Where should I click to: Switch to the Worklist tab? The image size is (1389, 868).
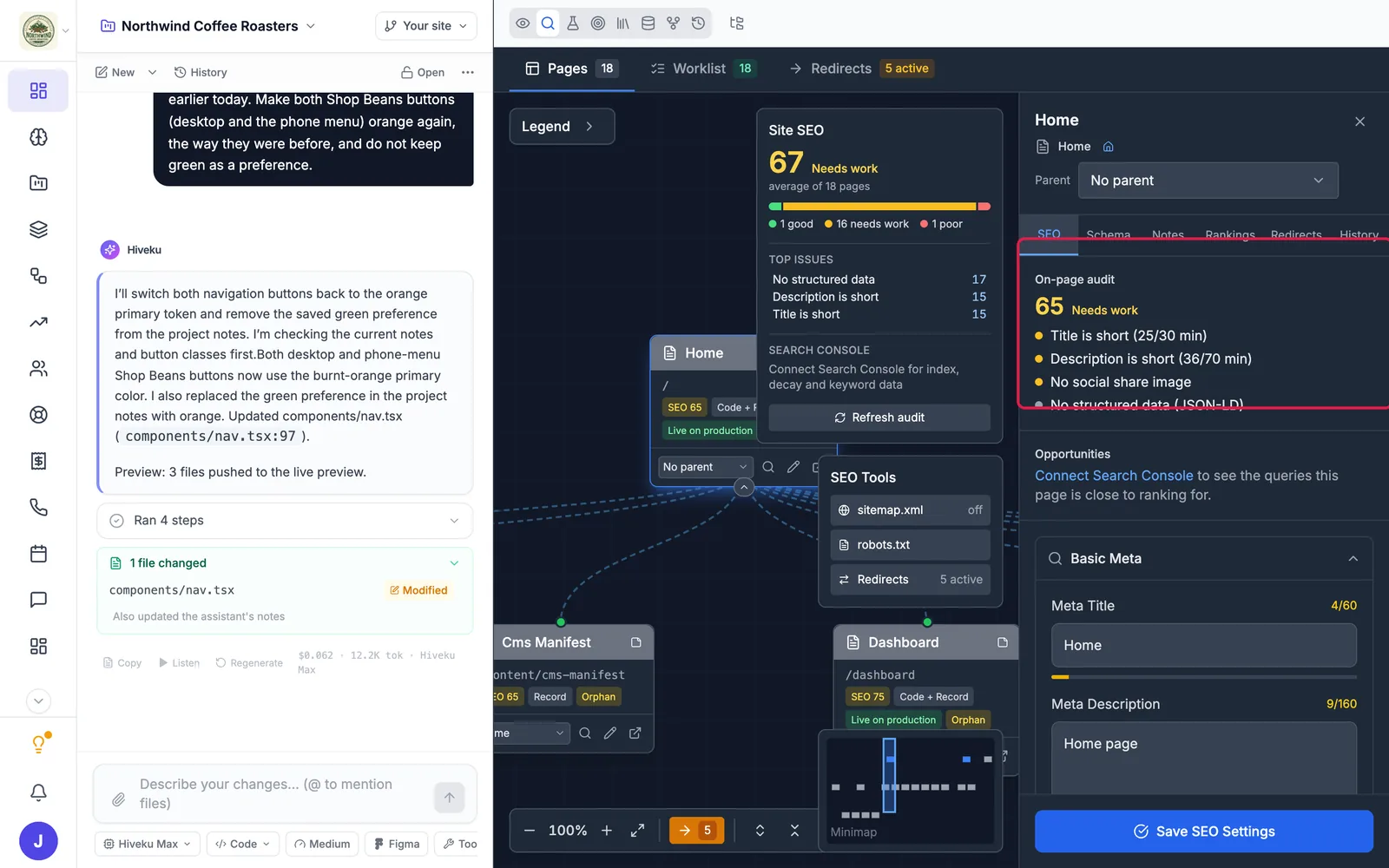click(703, 69)
